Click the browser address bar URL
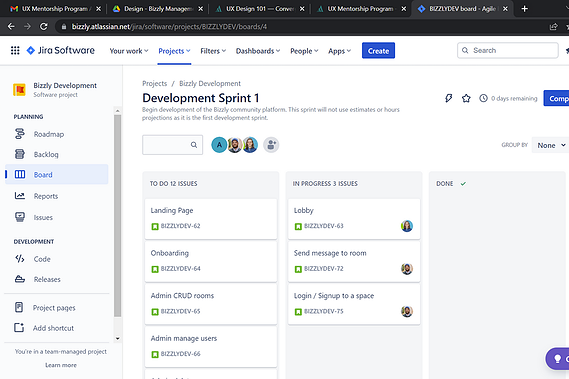The image size is (569, 379). pos(169,27)
